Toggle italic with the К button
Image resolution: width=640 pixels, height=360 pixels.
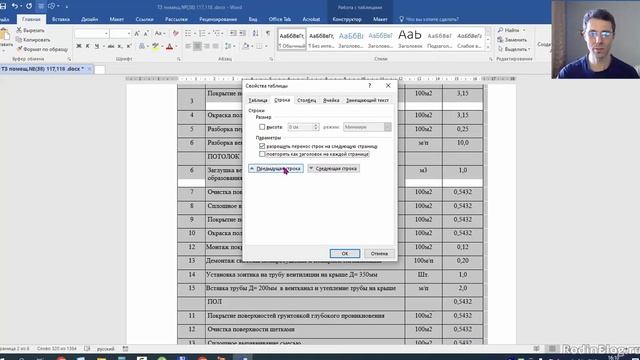87,46
